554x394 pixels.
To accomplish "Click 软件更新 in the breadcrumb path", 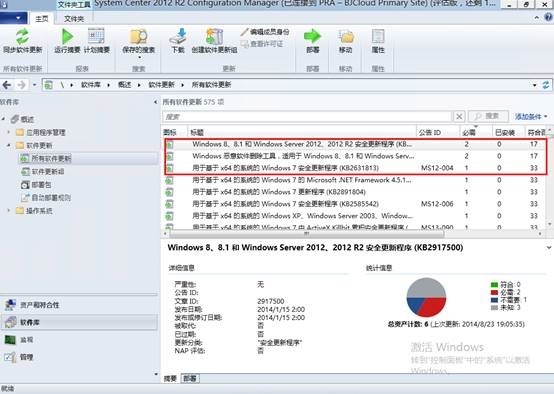I will coord(161,85).
